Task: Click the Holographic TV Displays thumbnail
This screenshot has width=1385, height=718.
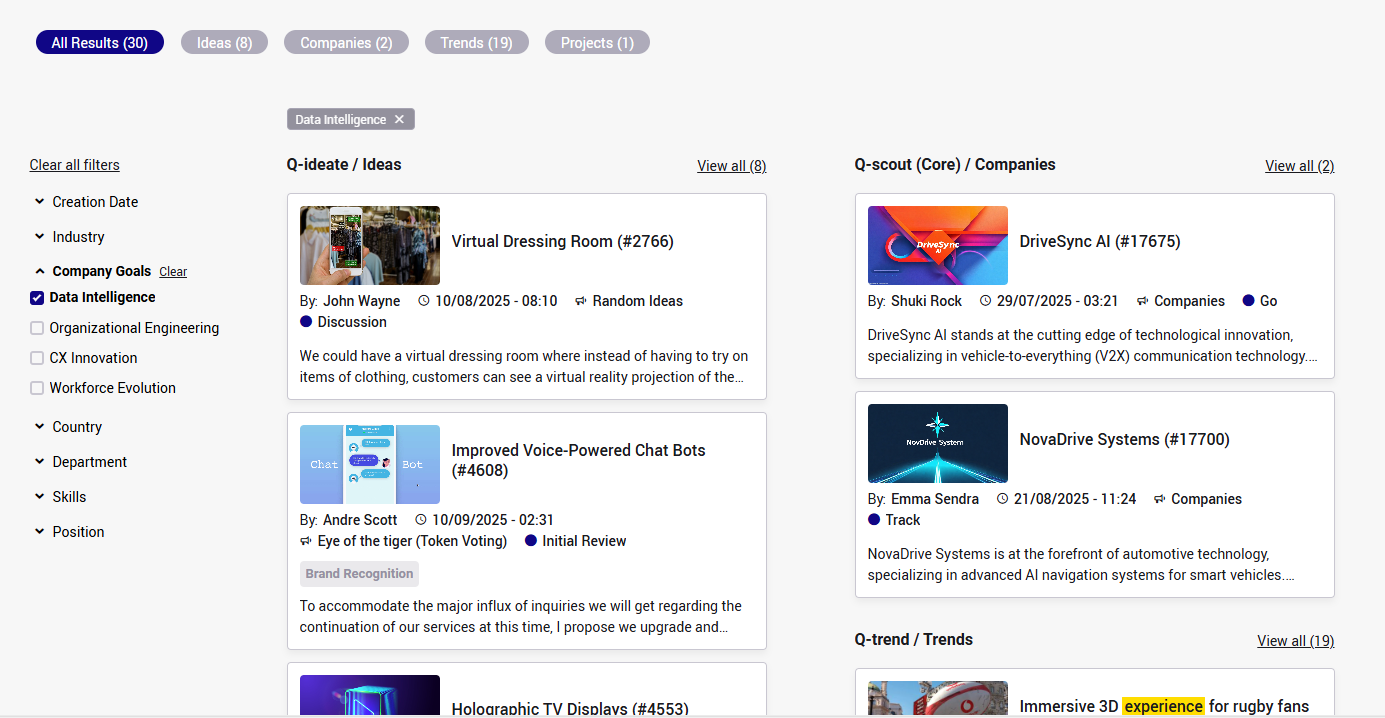Action: (370, 696)
